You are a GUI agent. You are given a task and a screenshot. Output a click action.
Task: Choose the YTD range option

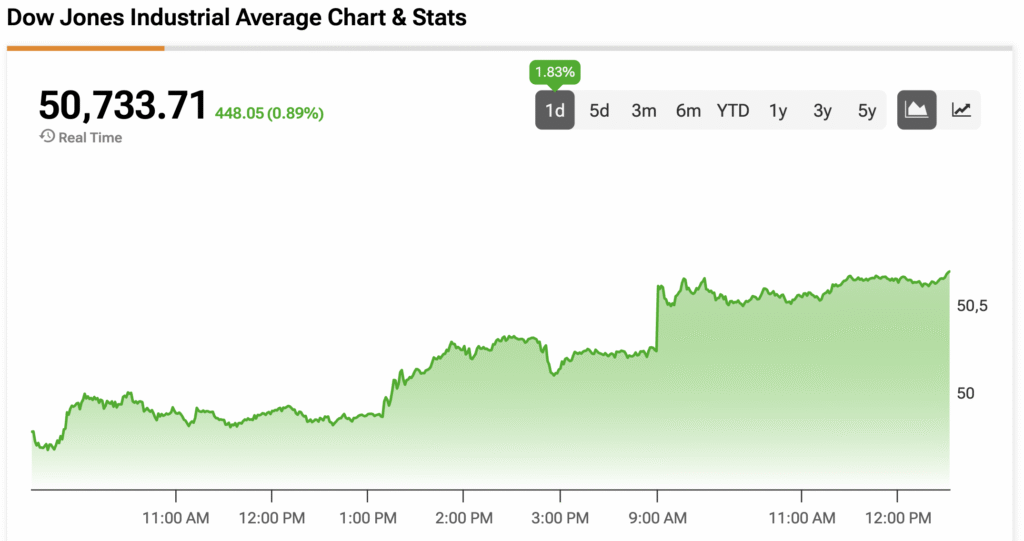point(733,110)
